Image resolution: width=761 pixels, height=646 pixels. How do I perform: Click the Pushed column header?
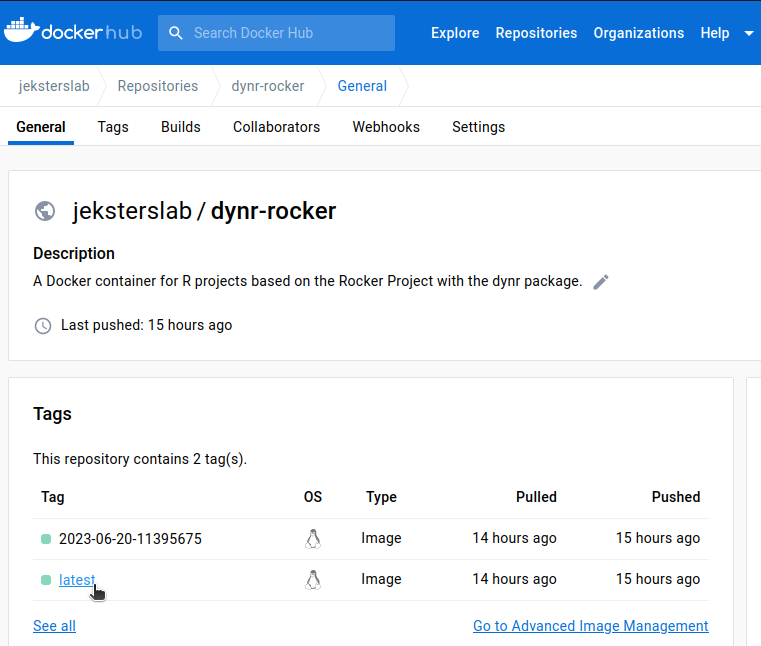[x=676, y=497]
